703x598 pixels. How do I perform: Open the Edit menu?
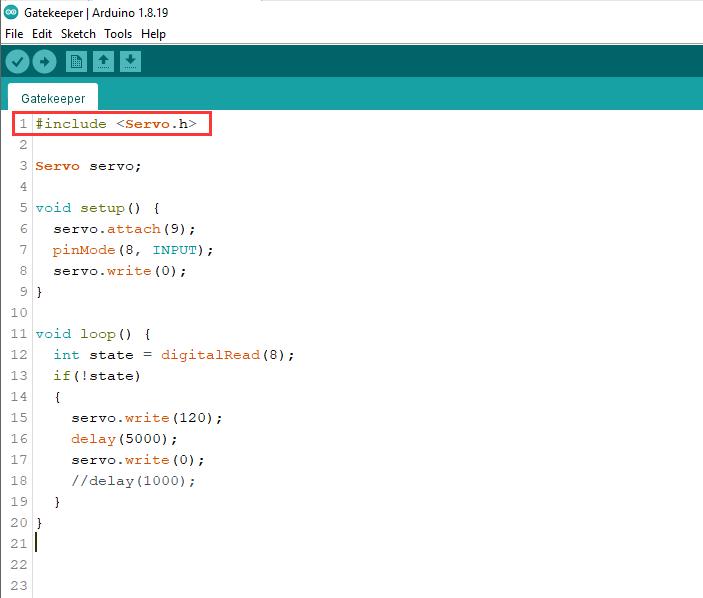[42, 34]
